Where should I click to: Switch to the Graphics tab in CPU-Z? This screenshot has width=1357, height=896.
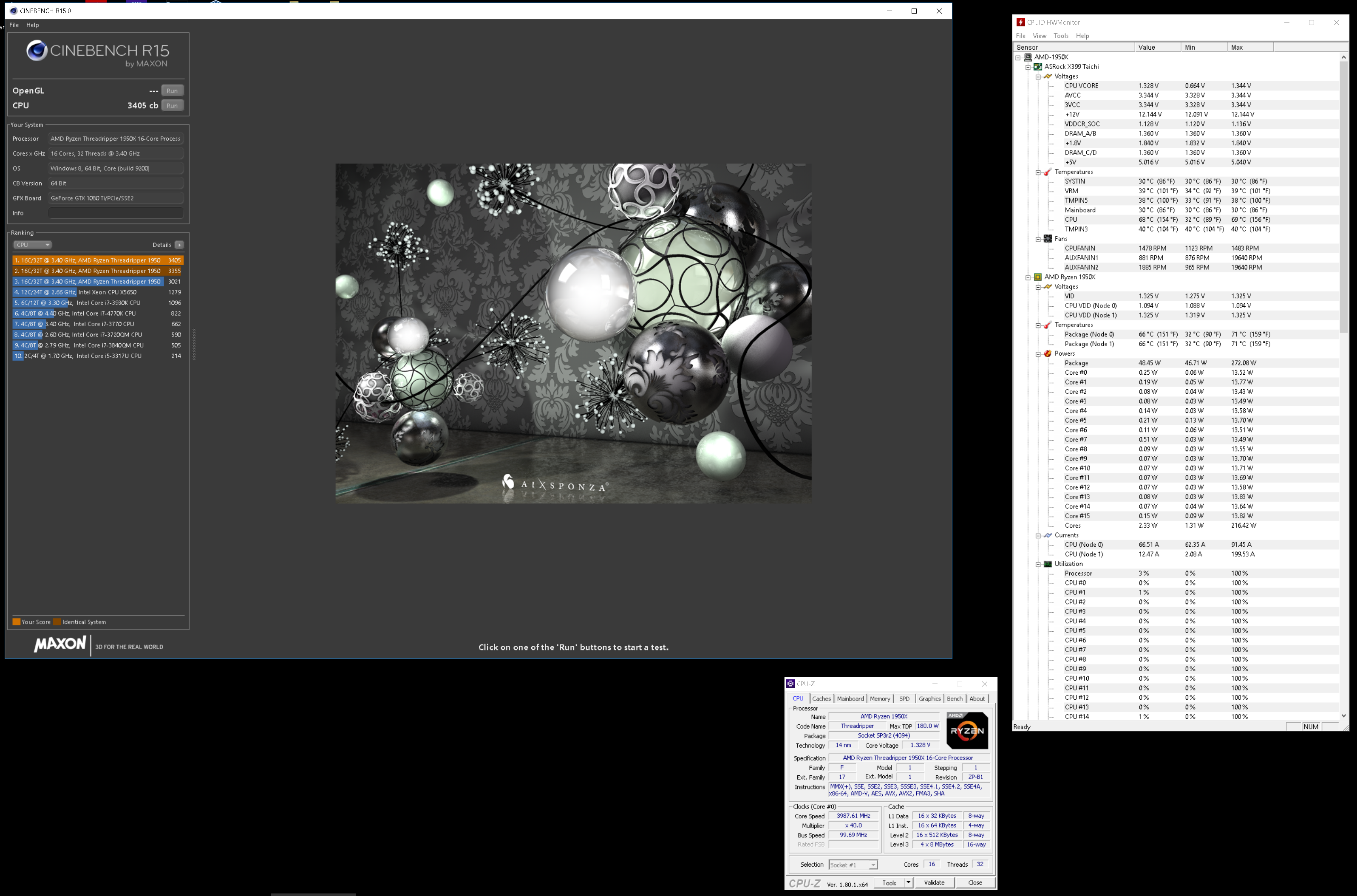[x=929, y=699]
